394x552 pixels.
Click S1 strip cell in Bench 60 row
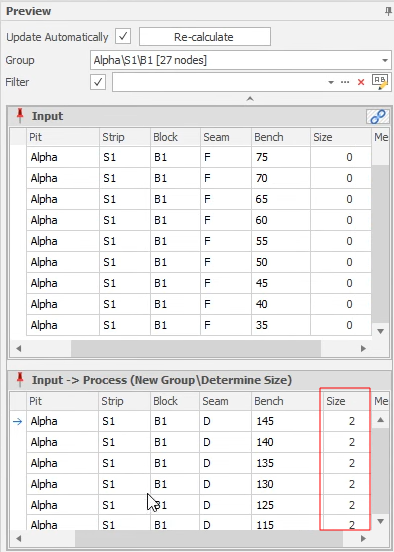click(125, 220)
